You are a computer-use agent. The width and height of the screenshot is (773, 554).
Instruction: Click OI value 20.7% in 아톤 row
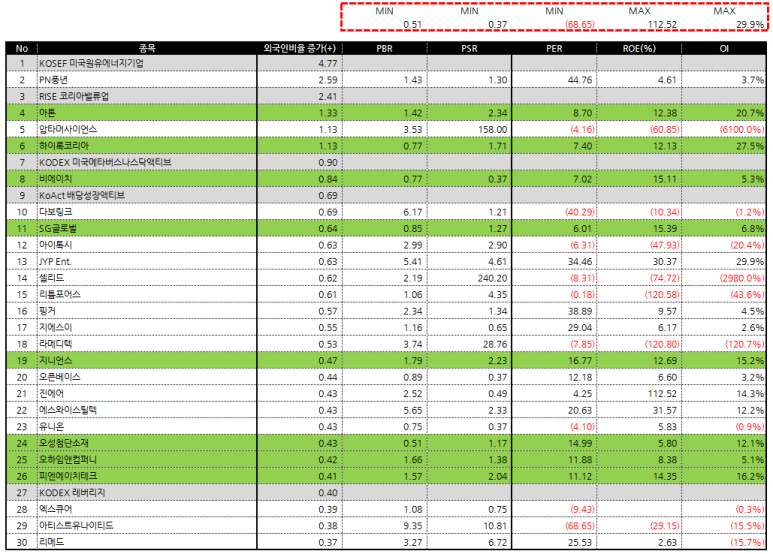coord(750,113)
